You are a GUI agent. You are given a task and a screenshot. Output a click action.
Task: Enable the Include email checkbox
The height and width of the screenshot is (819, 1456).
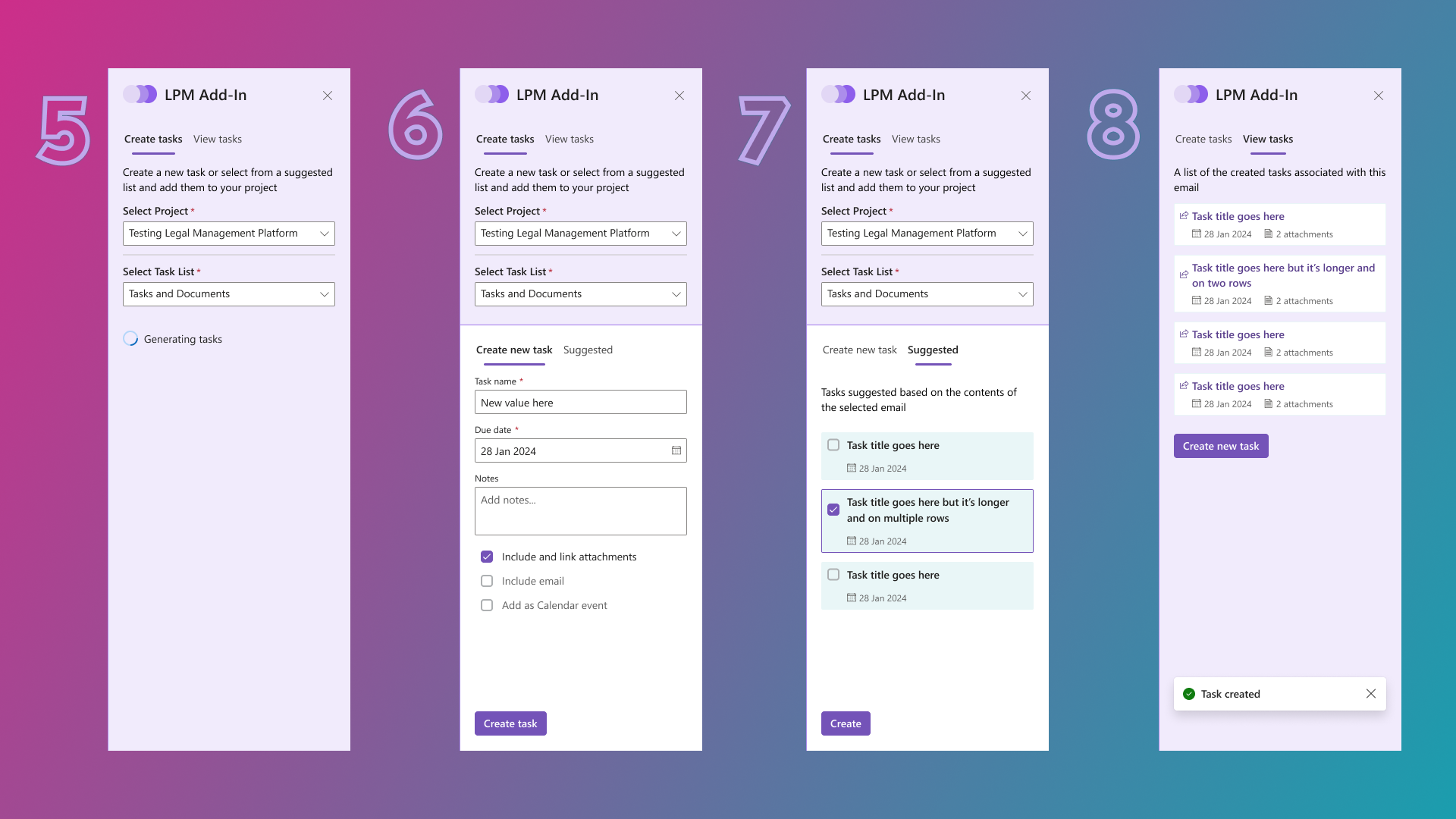486,580
